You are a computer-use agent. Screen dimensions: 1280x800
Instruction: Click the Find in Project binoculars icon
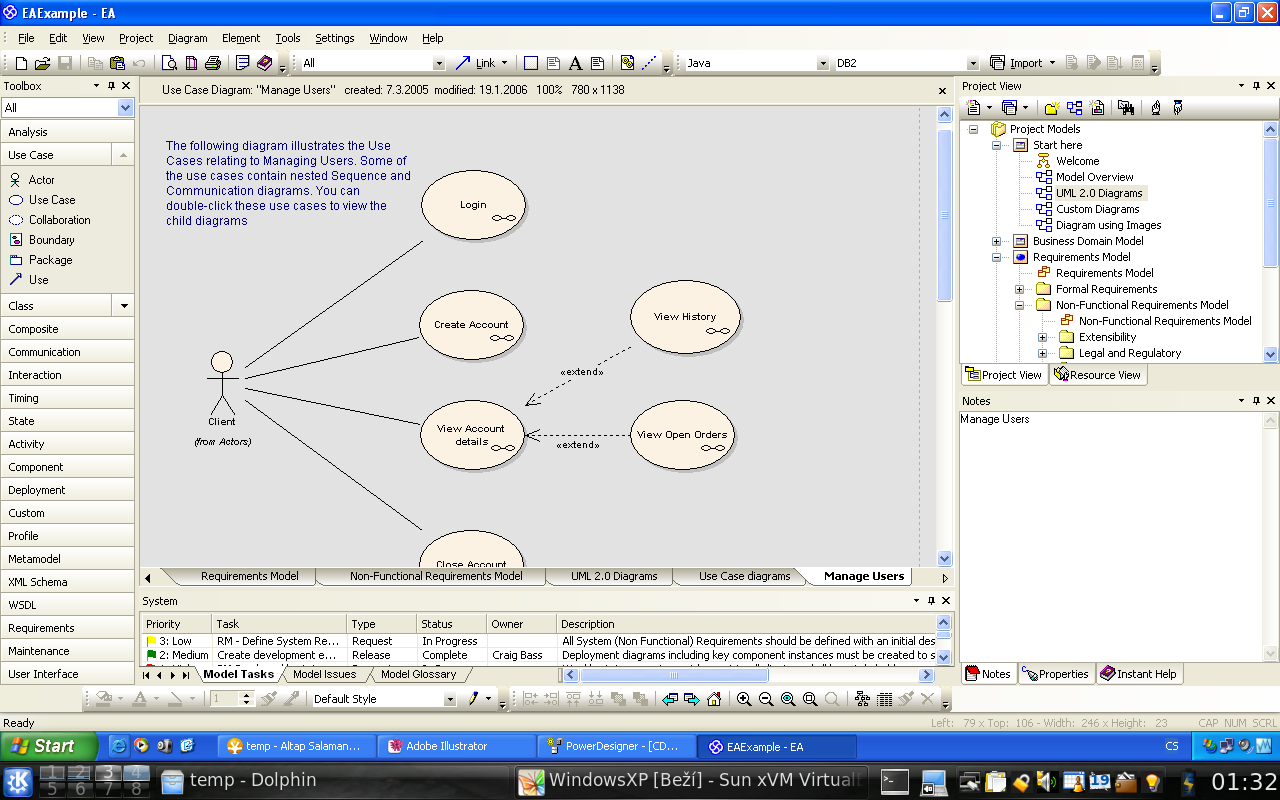click(1126, 107)
